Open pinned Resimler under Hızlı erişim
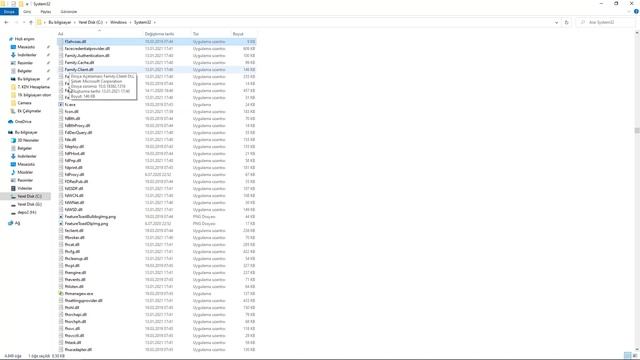 [x=25, y=63]
